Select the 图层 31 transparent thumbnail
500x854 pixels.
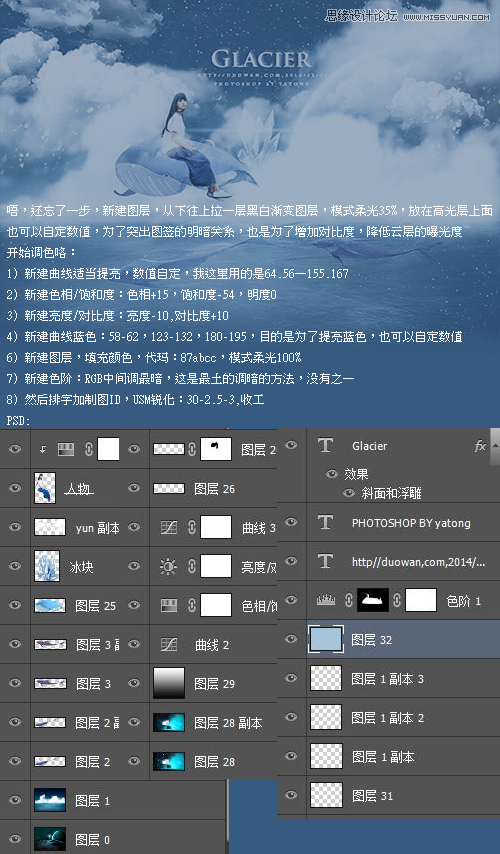[326, 795]
